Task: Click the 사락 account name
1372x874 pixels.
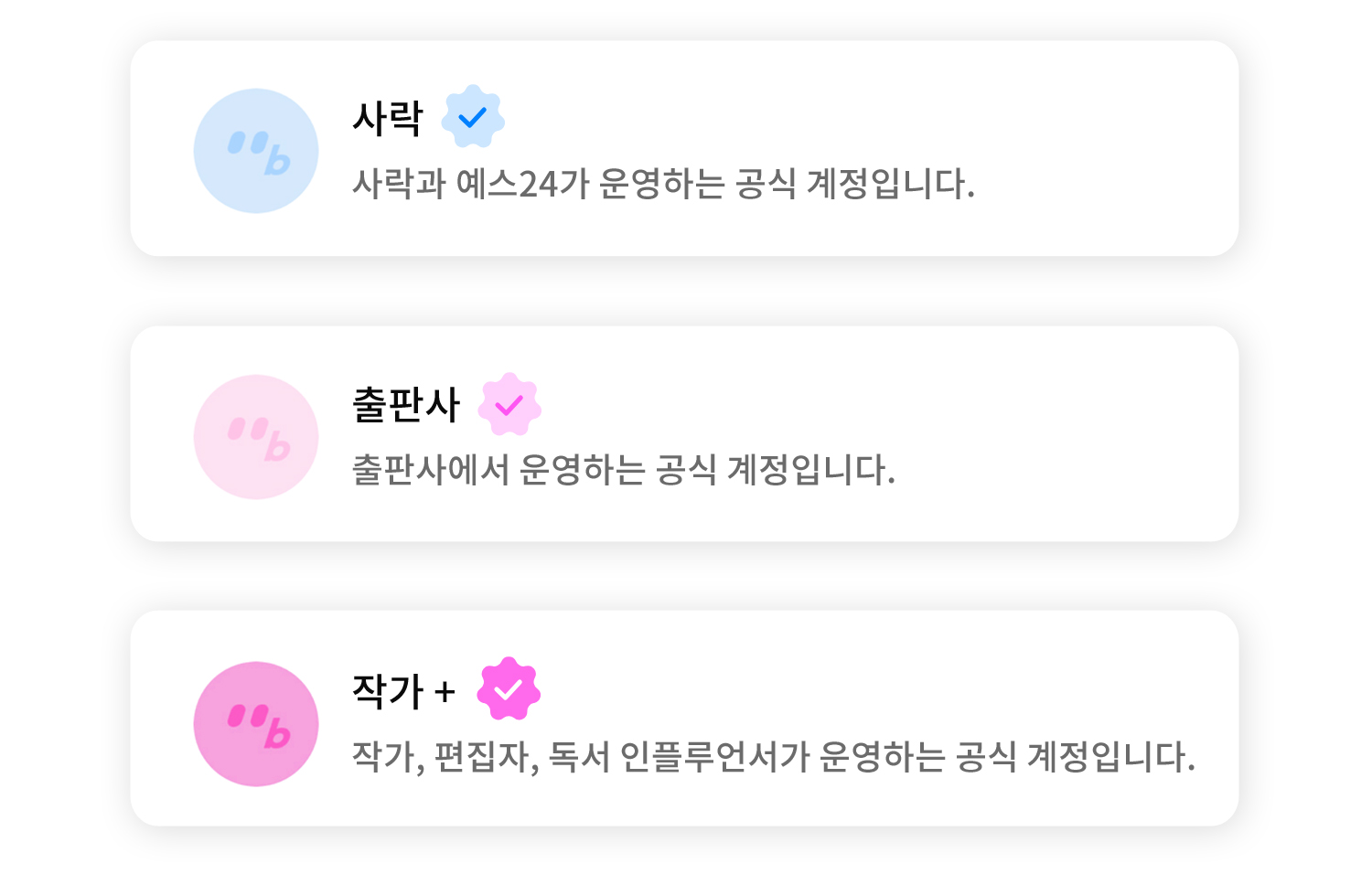Action: coord(388,118)
